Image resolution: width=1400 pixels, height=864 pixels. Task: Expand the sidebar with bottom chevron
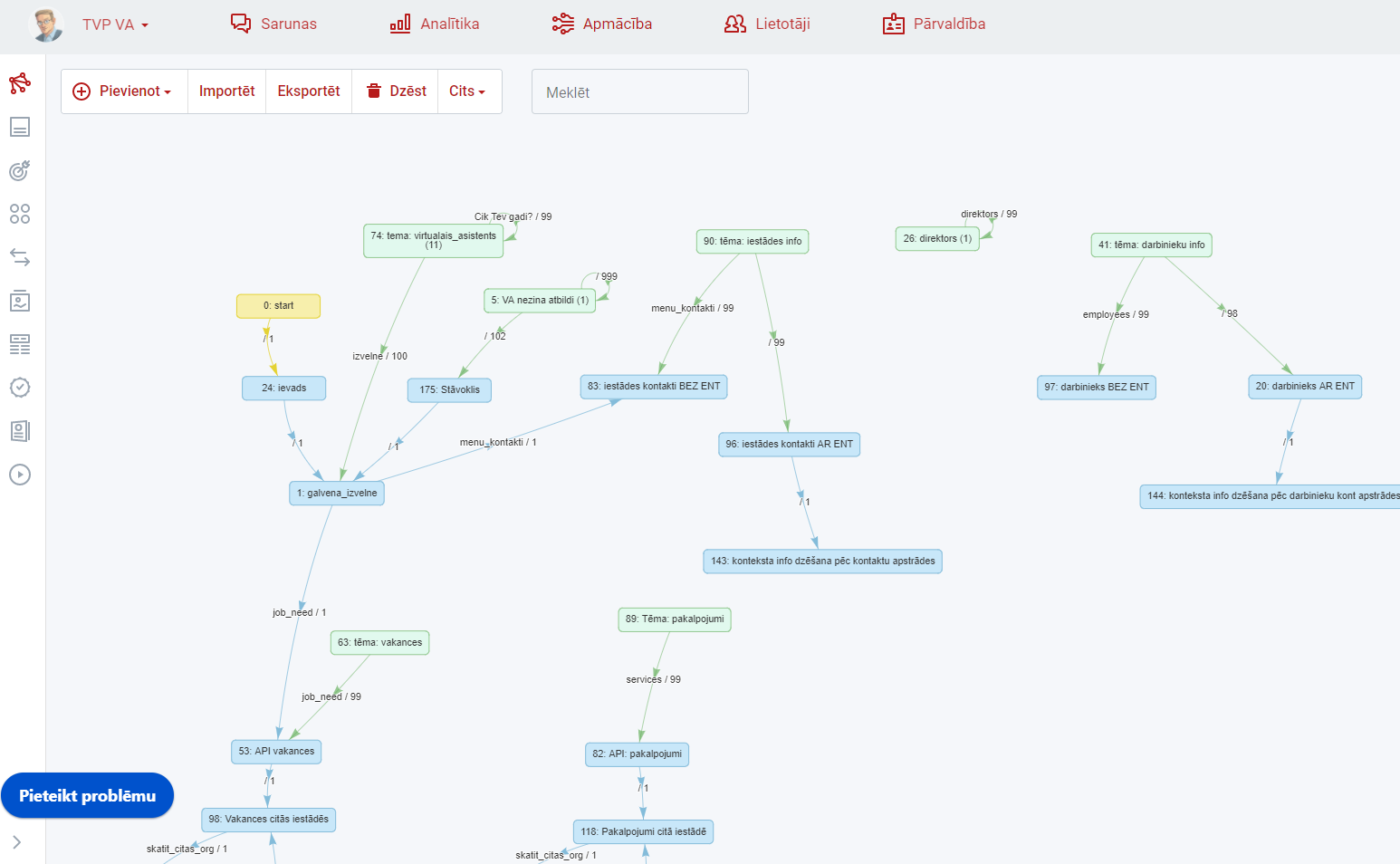pos(16,842)
